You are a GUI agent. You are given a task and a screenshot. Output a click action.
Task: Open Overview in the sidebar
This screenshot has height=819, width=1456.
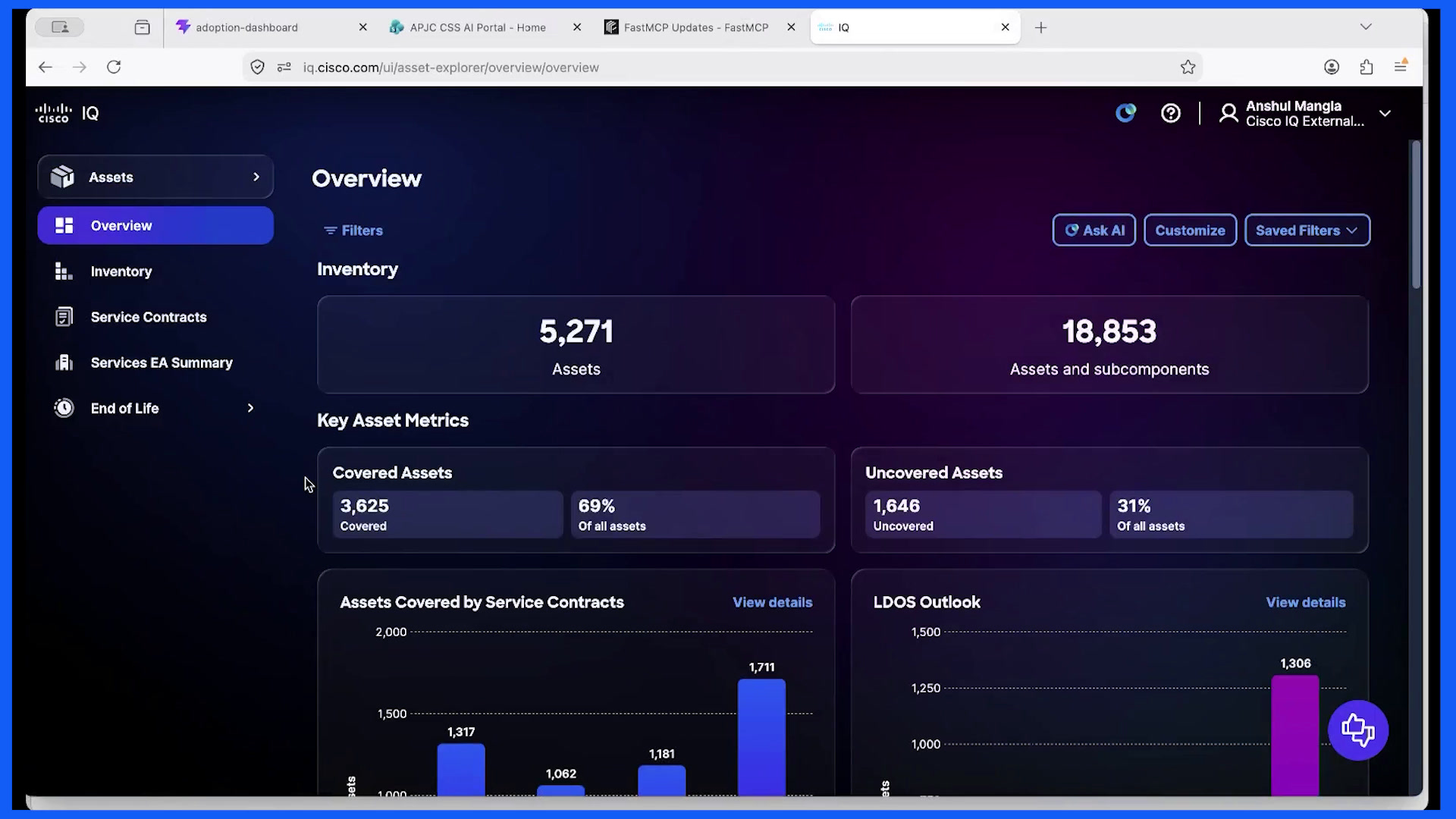coord(155,225)
